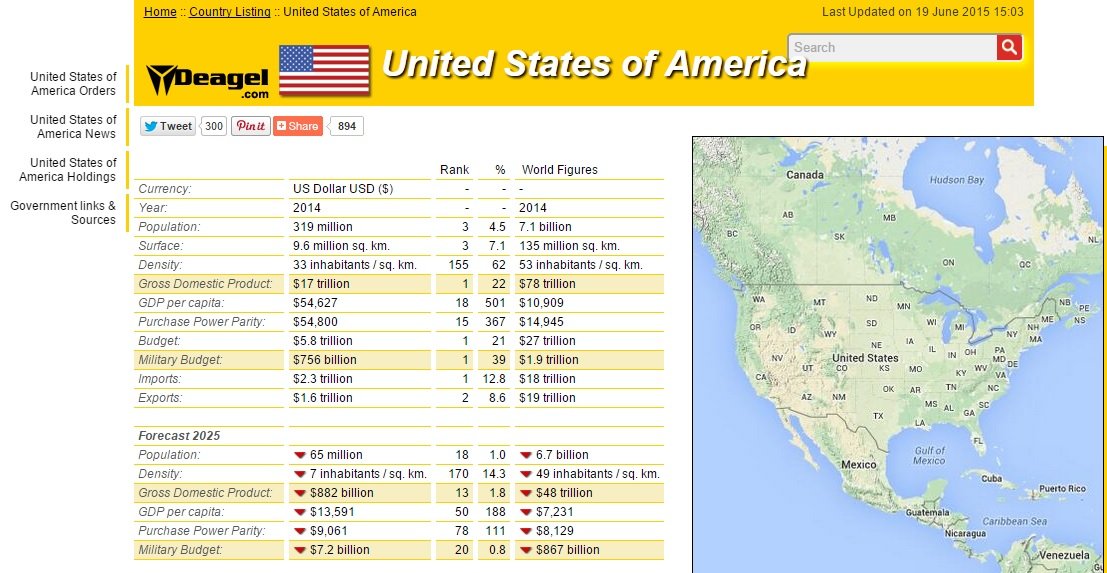The width and height of the screenshot is (1107, 573).
Task: Click Hudson Bay on the map
Action: (957, 180)
